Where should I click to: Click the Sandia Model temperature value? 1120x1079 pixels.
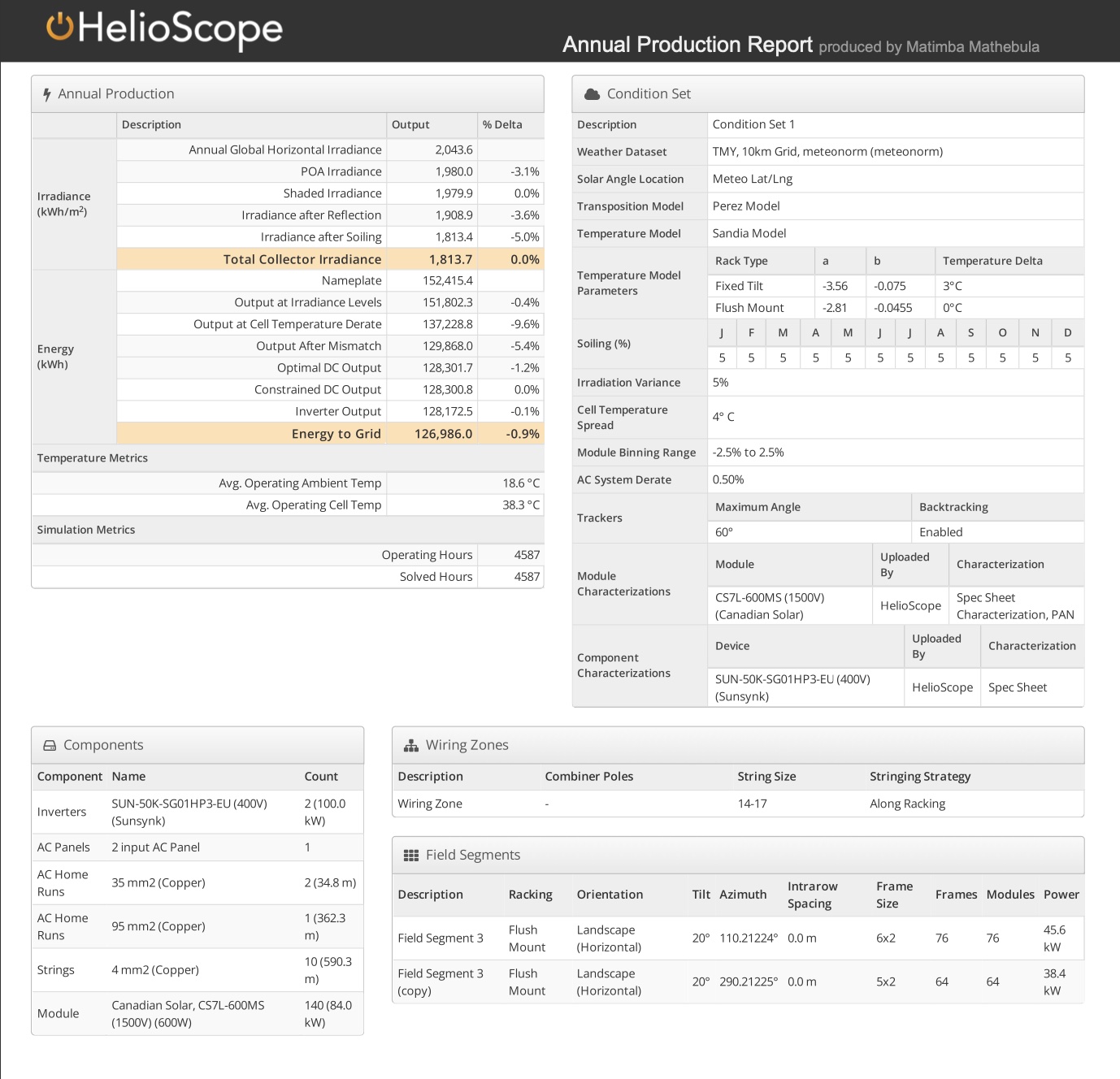click(749, 233)
